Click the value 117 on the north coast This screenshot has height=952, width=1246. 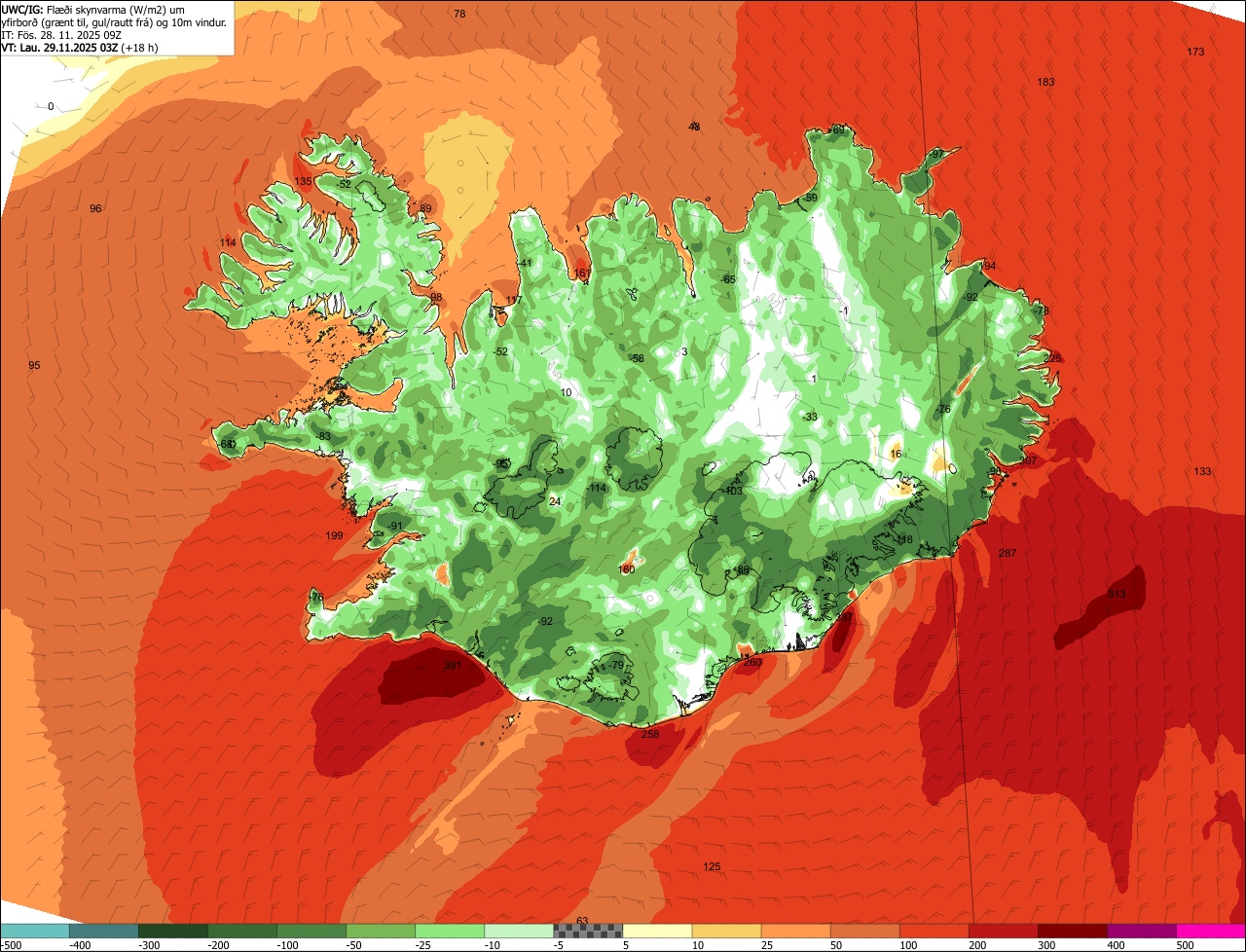[514, 300]
